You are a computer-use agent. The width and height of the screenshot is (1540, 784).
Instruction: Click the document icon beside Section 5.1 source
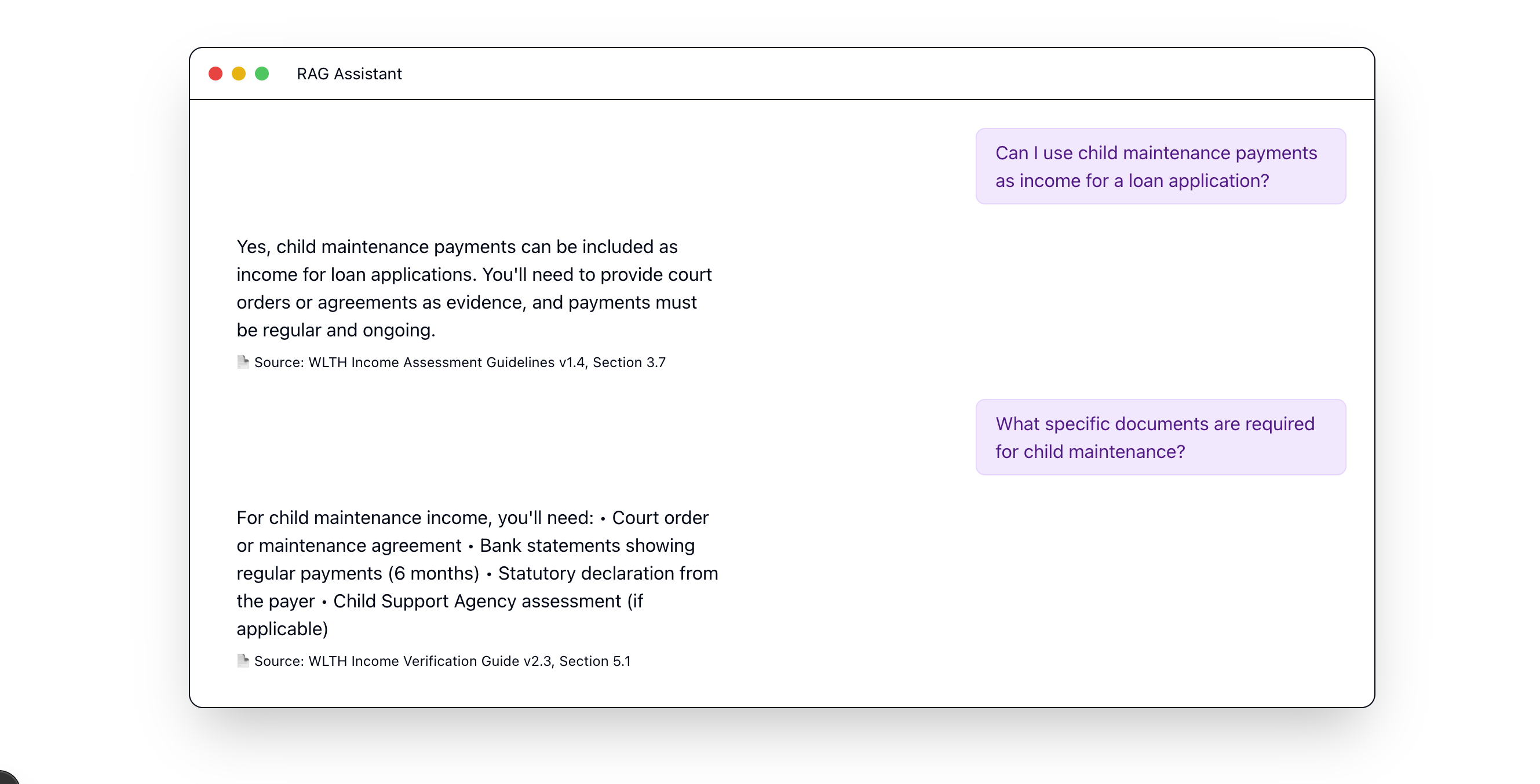[243, 661]
